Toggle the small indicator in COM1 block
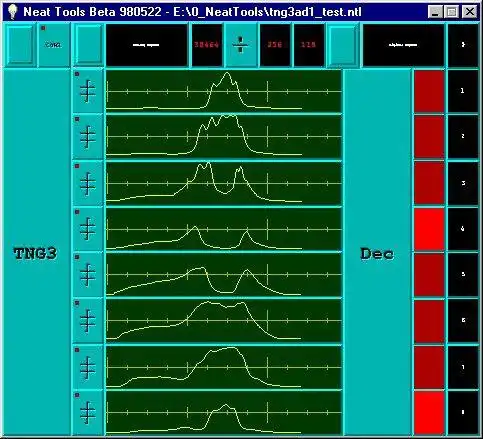This screenshot has height=439, width=483. (43, 28)
